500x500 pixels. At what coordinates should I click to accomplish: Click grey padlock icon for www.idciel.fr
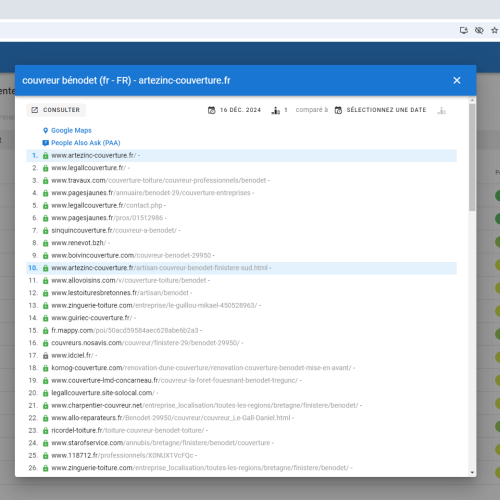46,356
